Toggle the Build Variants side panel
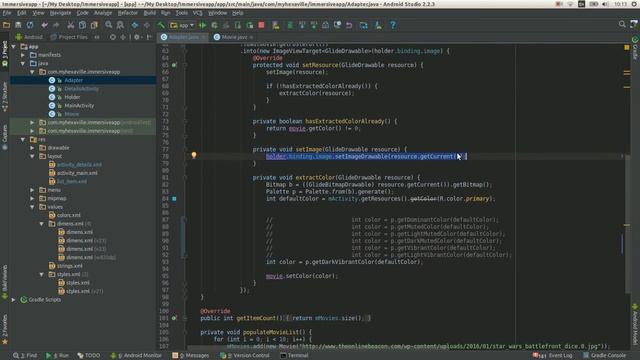The height and width of the screenshot is (360, 640). [x=4, y=282]
